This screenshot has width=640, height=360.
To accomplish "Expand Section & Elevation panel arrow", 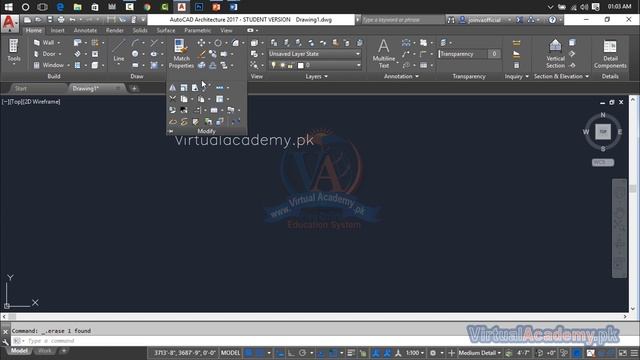I will [587, 76].
